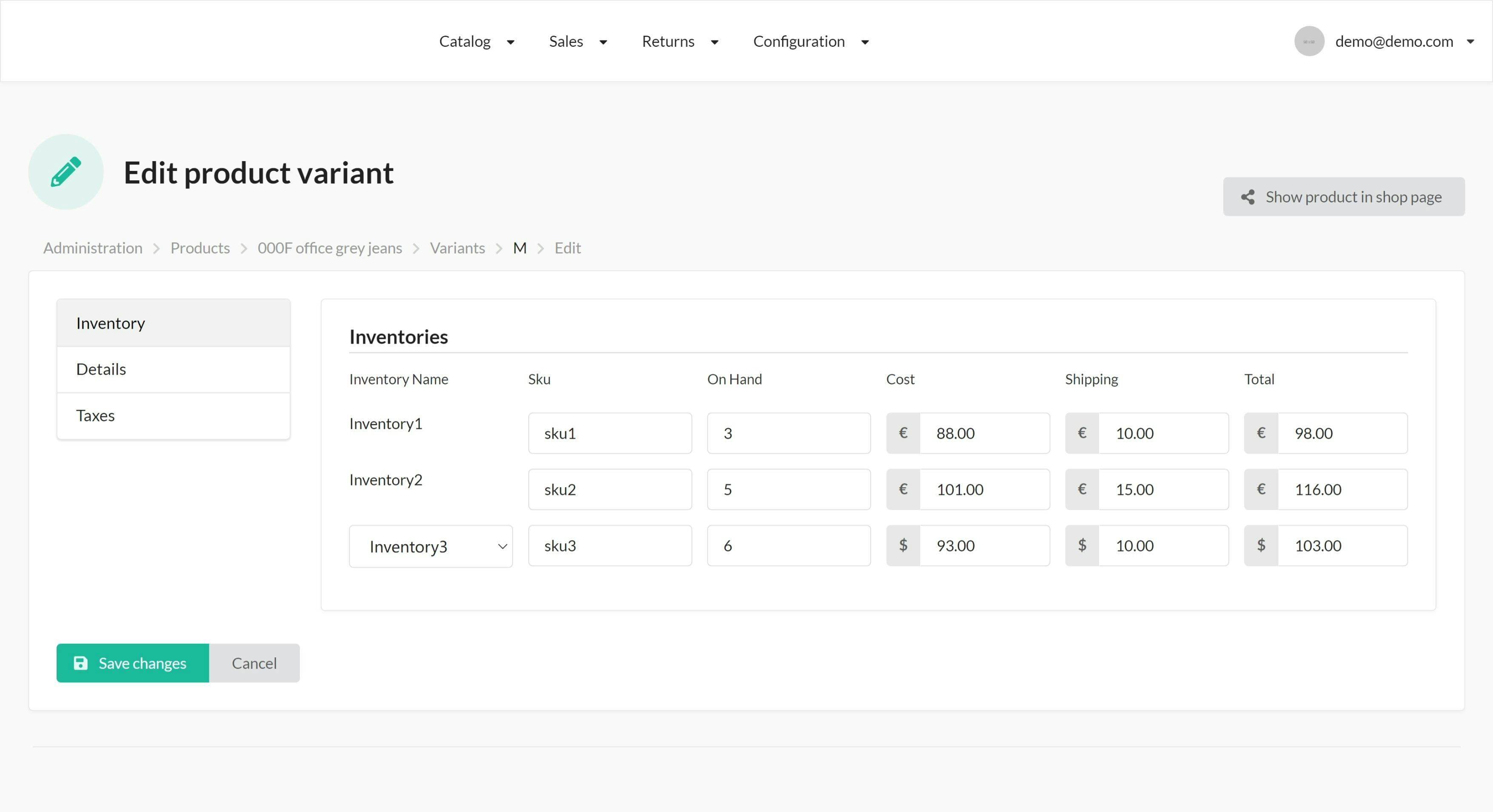The image size is (1493, 812).
Task: Expand the demo@demo.com account menu
Action: [x=1405, y=41]
